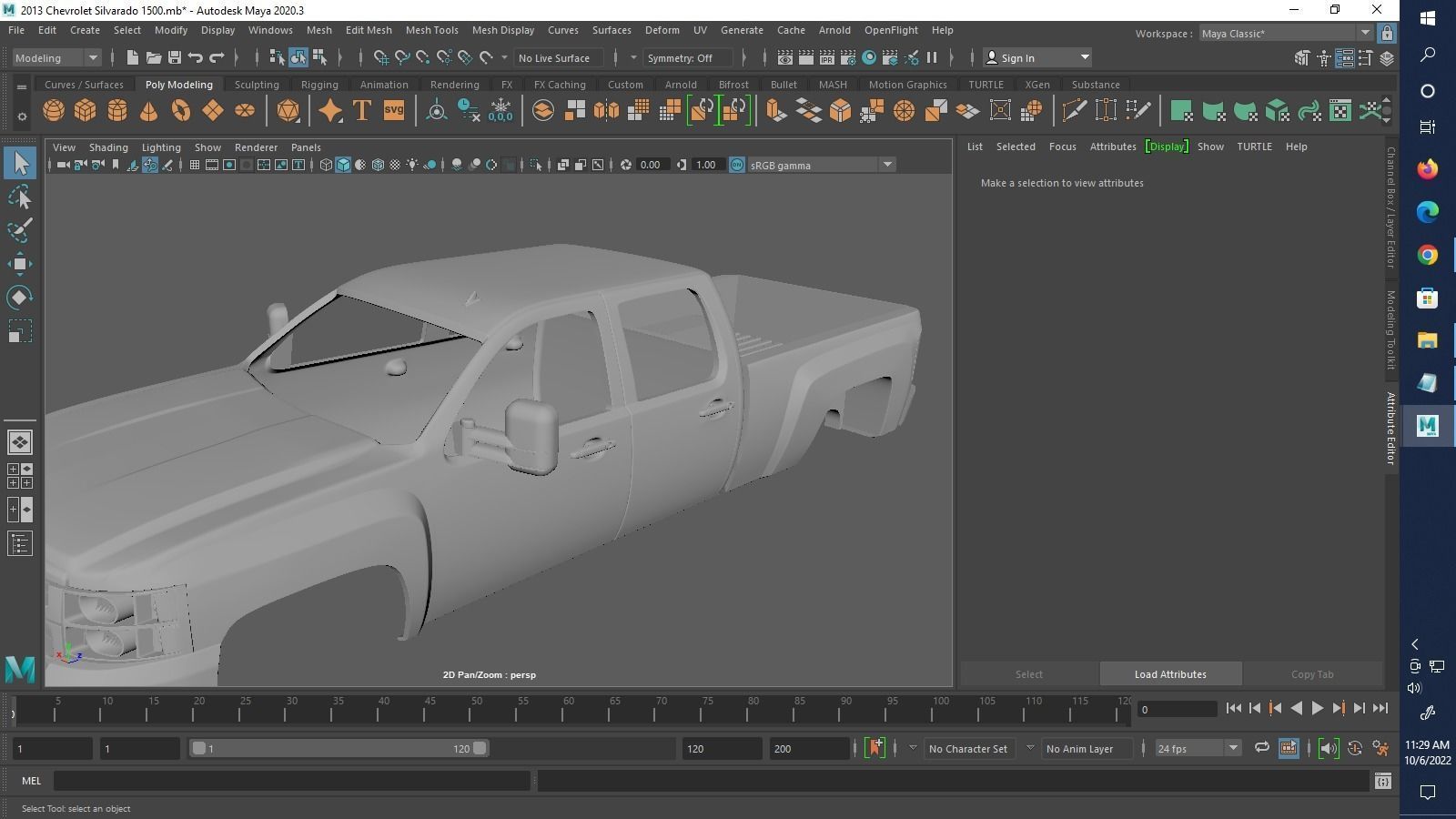
Task: Select the Paint Selection tool
Action: 20,231
